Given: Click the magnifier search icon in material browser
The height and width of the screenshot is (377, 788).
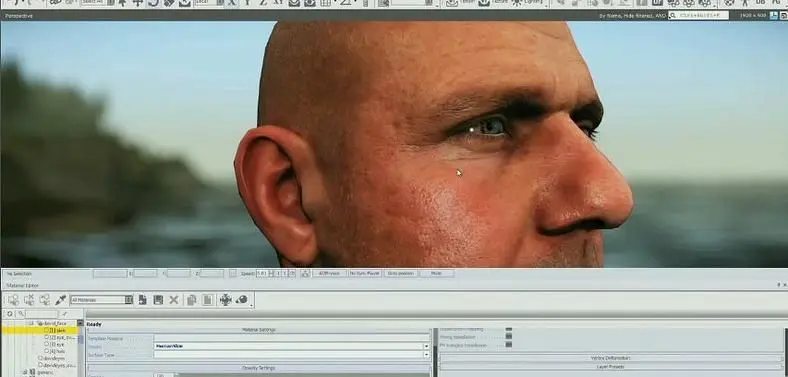Looking at the screenshot, I should [x=21, y=314].
